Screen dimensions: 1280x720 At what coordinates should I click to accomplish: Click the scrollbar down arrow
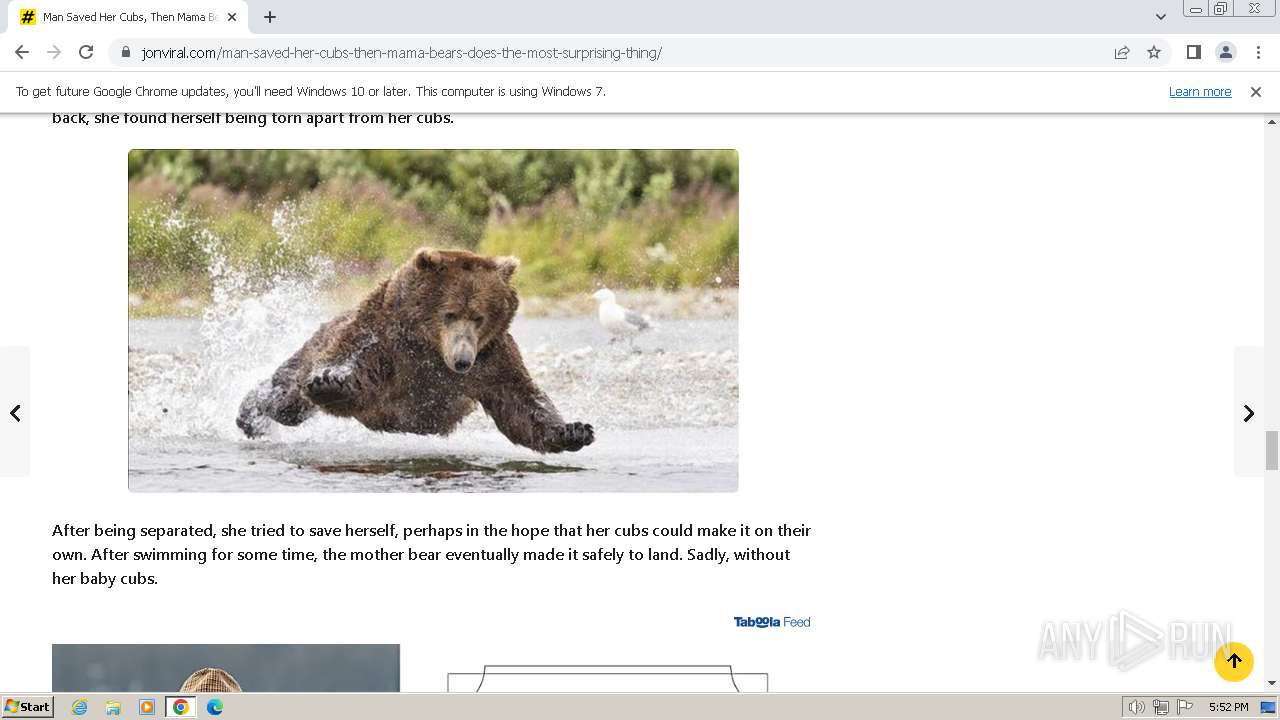click(1272, 683)
